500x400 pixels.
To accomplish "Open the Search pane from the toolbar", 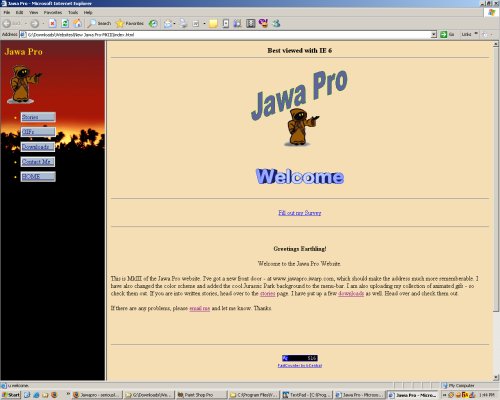I will point(99,23).
